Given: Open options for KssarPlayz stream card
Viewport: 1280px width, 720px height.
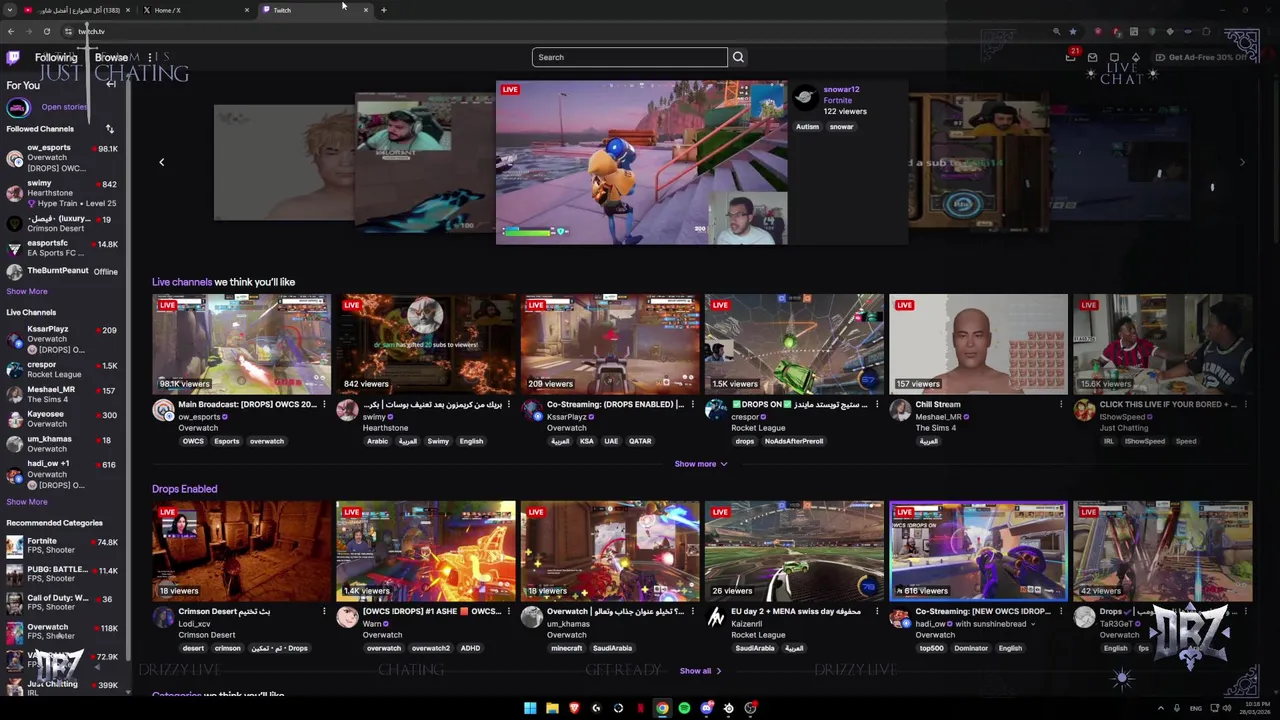Looking at the screenshot, I should click(692, 405).
